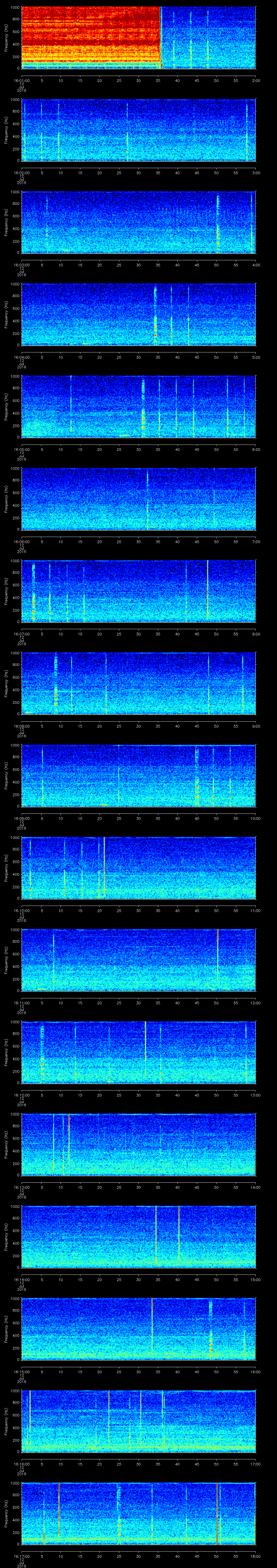Click the 16:13:00 start time label
Viewport: 277px width, 1568px height.
click(21, 1187)
